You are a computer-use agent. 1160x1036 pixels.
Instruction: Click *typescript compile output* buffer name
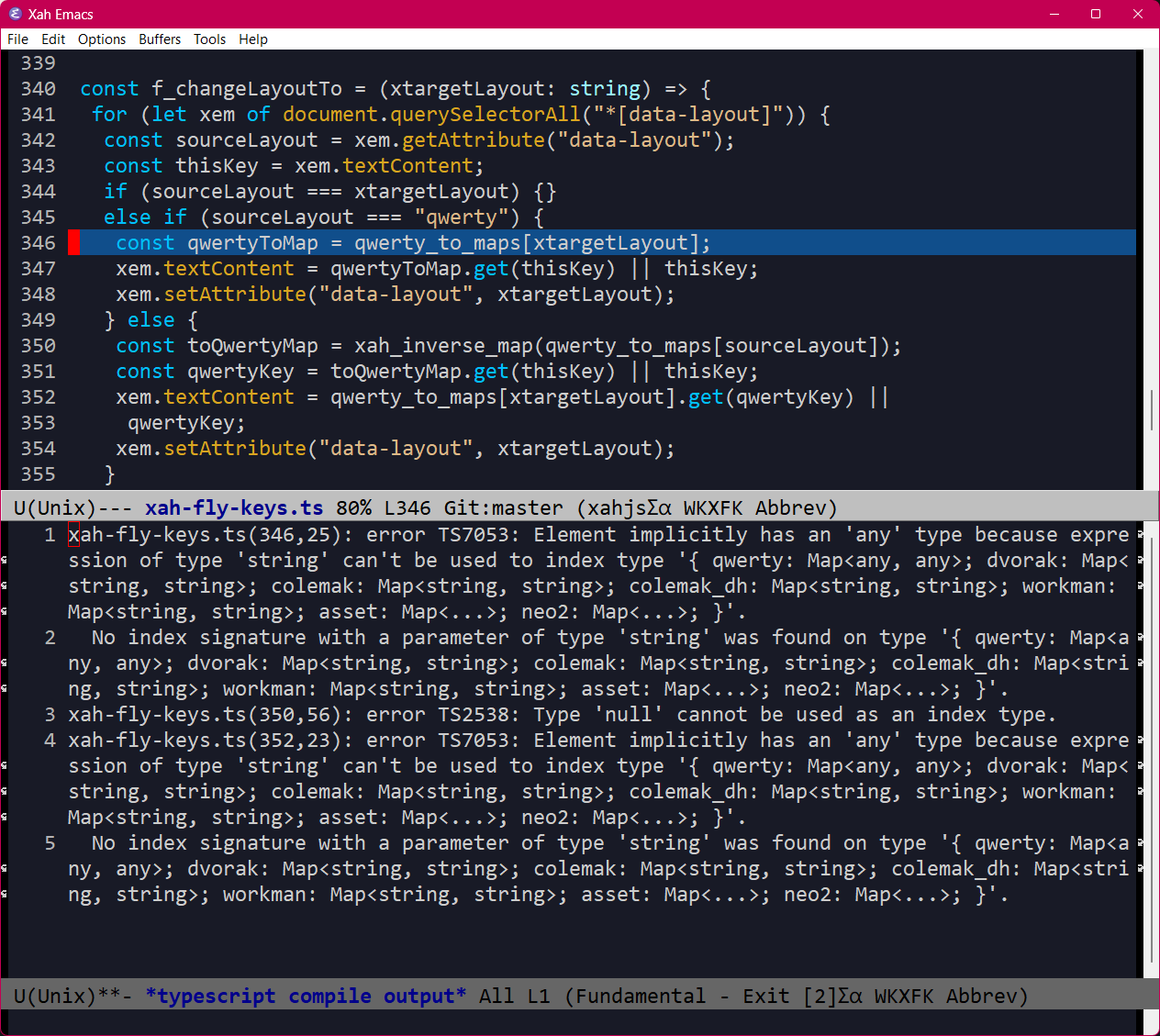coord(307,996)
